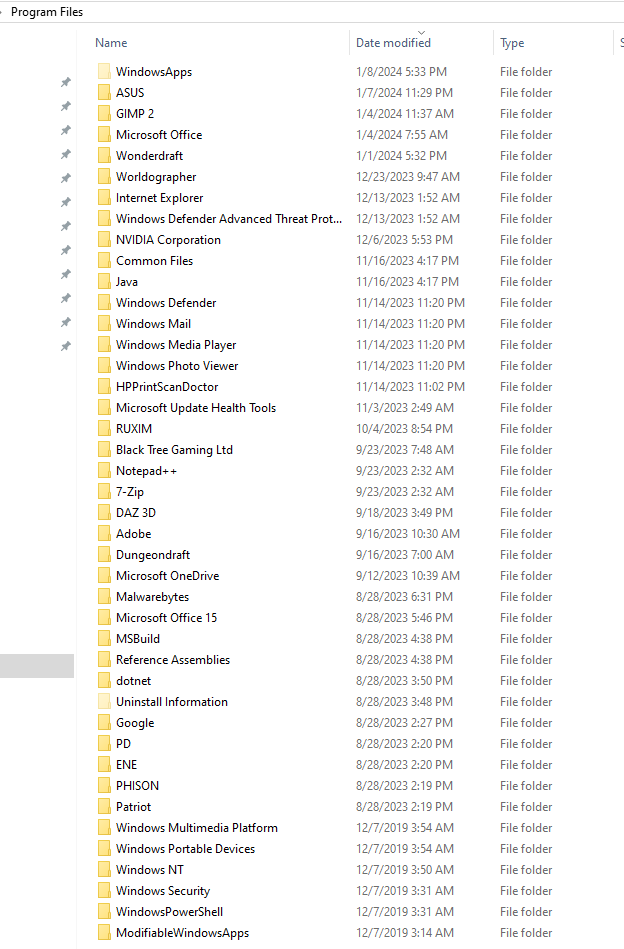Image resolution: width=624 pixels, height=949 pixels.
Task: Click the WindowsApps folder icon
Action: click(104, 71)
